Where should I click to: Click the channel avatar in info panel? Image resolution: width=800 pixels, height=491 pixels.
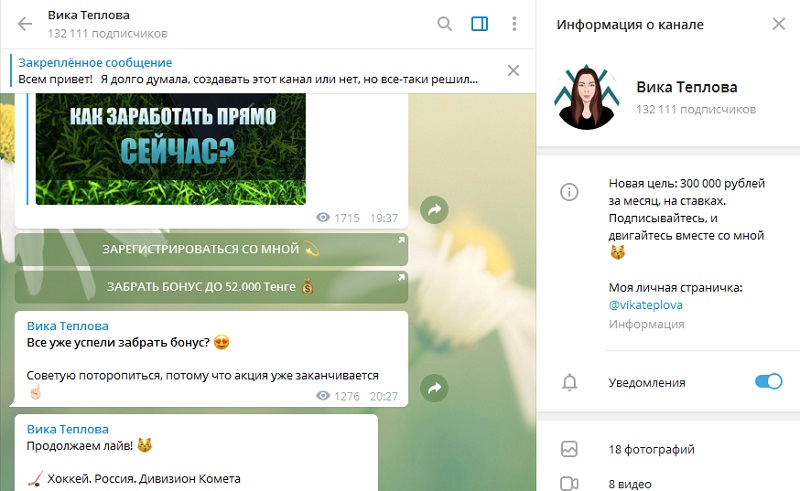[585, 98]
